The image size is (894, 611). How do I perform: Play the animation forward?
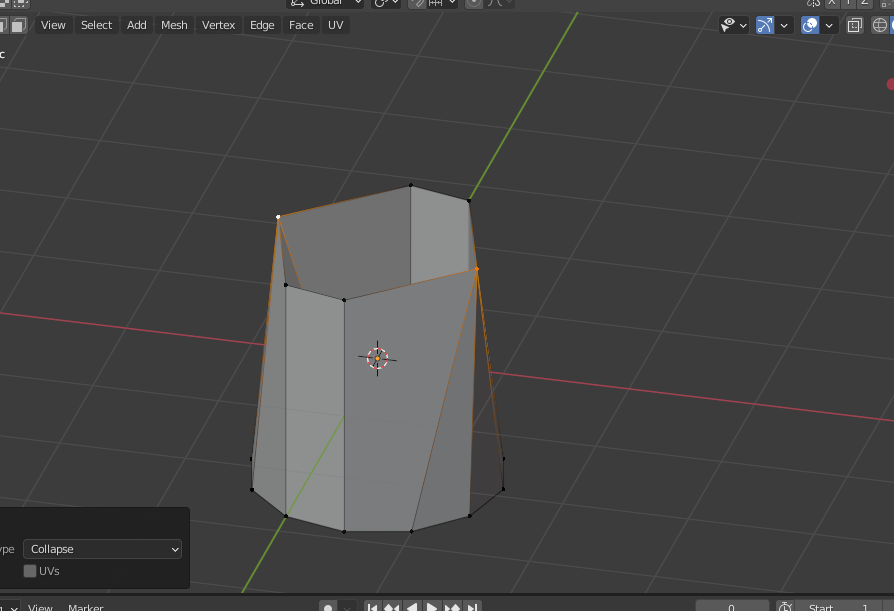click(x=432, y=607)
